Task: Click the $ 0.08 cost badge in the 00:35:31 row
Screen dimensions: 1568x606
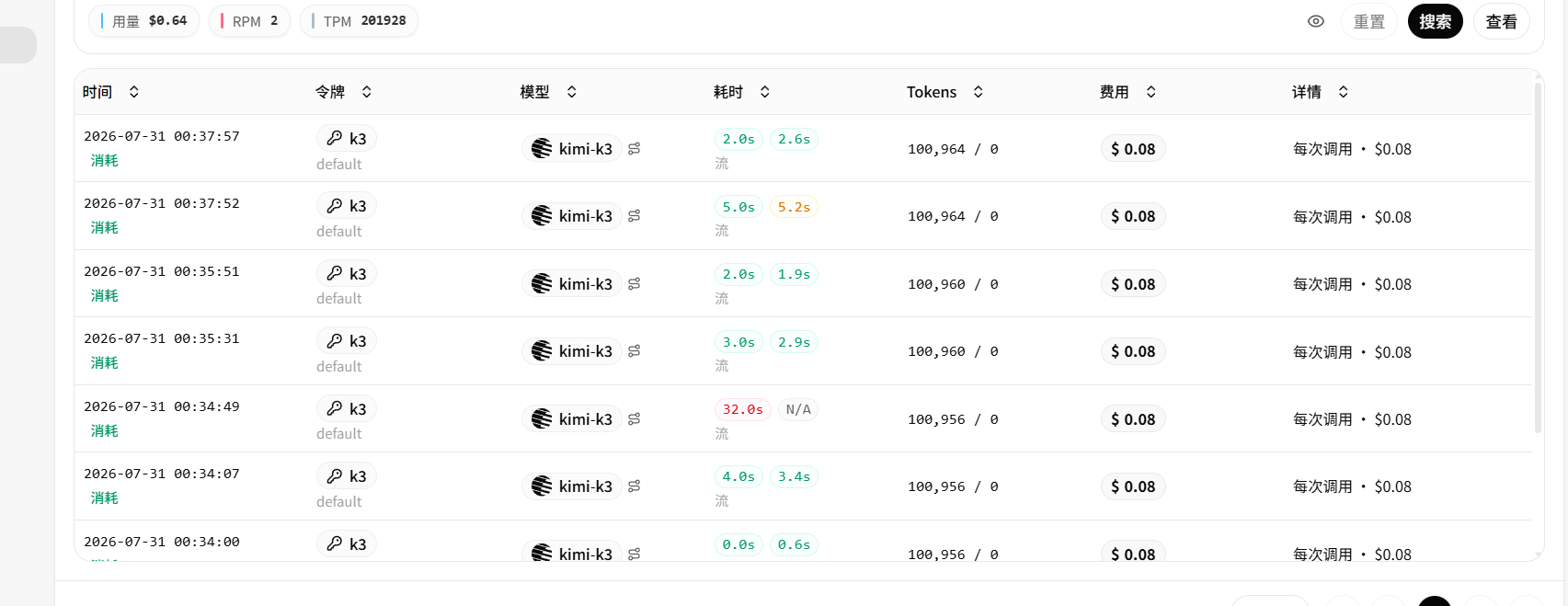Action: click(x=1133, y=351)
